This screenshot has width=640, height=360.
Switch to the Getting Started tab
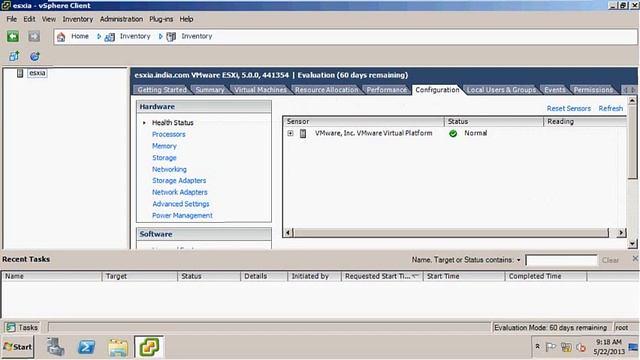point(162,90)
